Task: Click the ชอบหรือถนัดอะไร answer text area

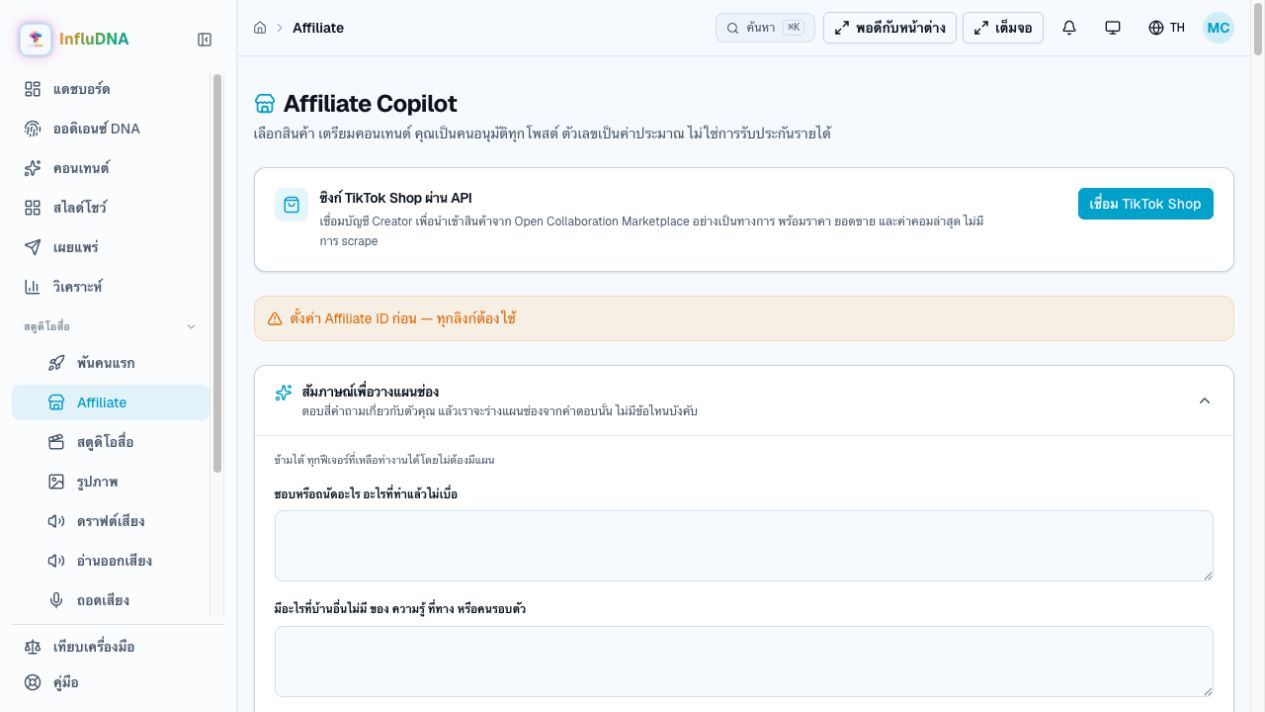Action: (744, 546)
